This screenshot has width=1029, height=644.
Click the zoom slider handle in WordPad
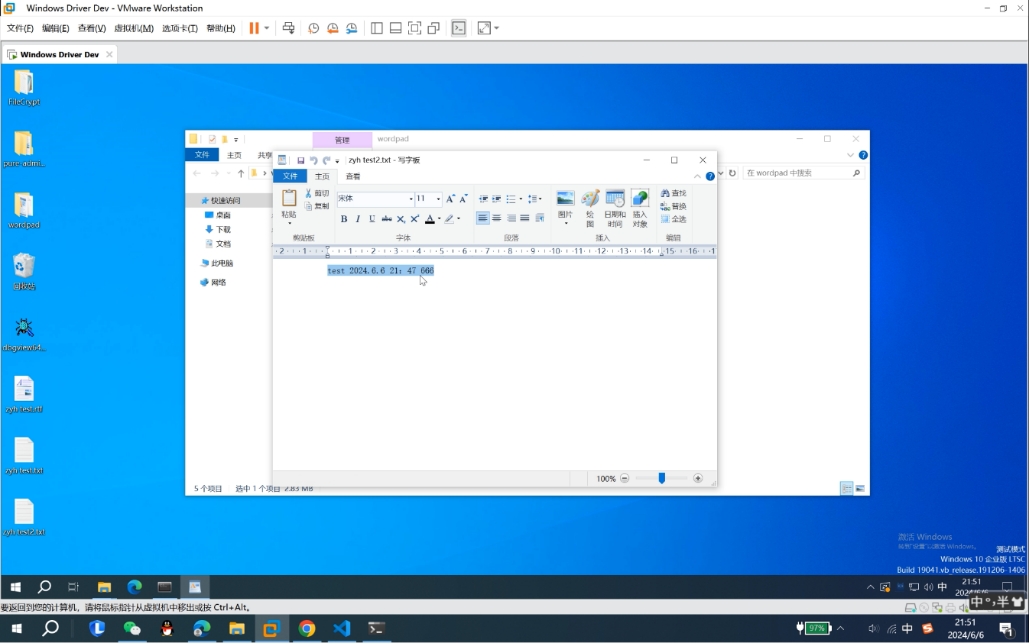point(661,479)
